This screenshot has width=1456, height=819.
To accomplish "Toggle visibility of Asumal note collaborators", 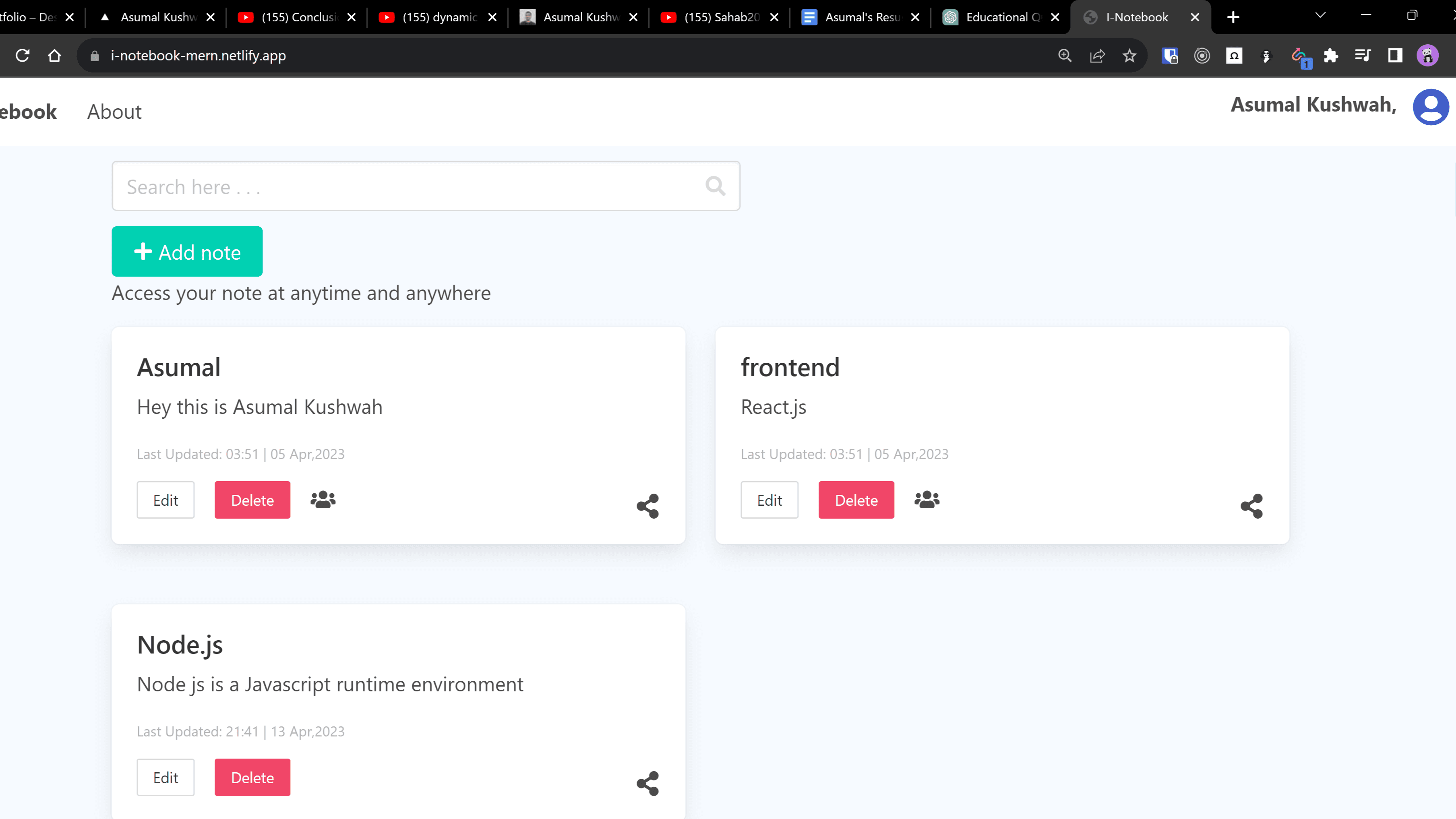I will coord(322,499).
